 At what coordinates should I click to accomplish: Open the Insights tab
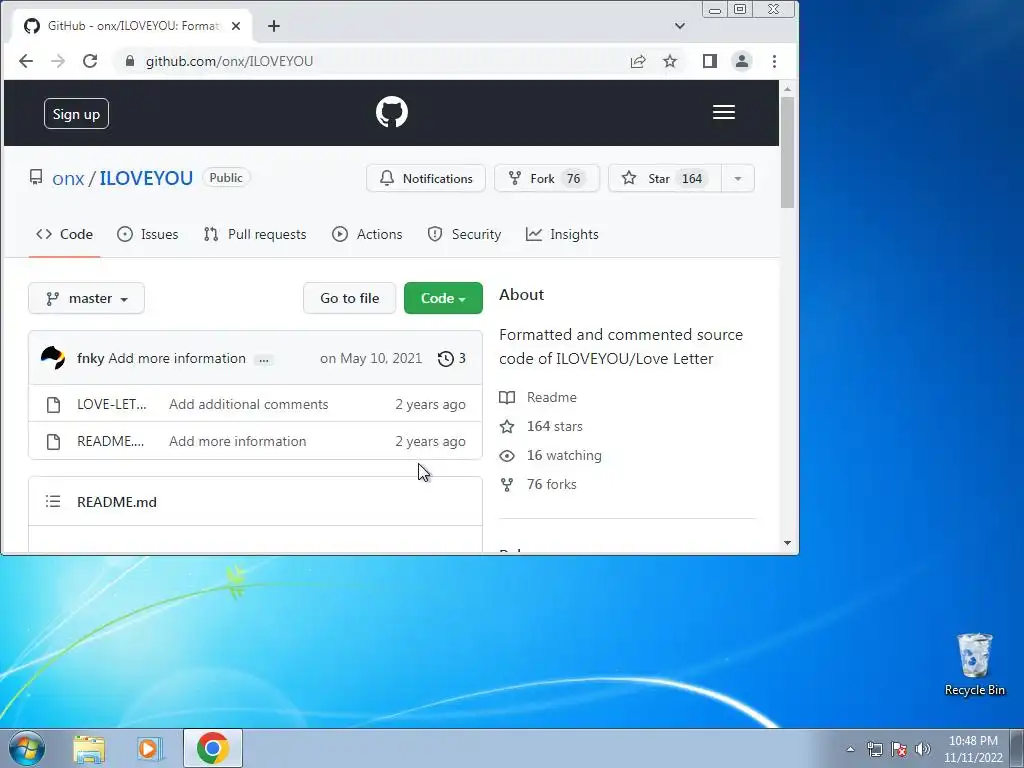tap(562, 234)
